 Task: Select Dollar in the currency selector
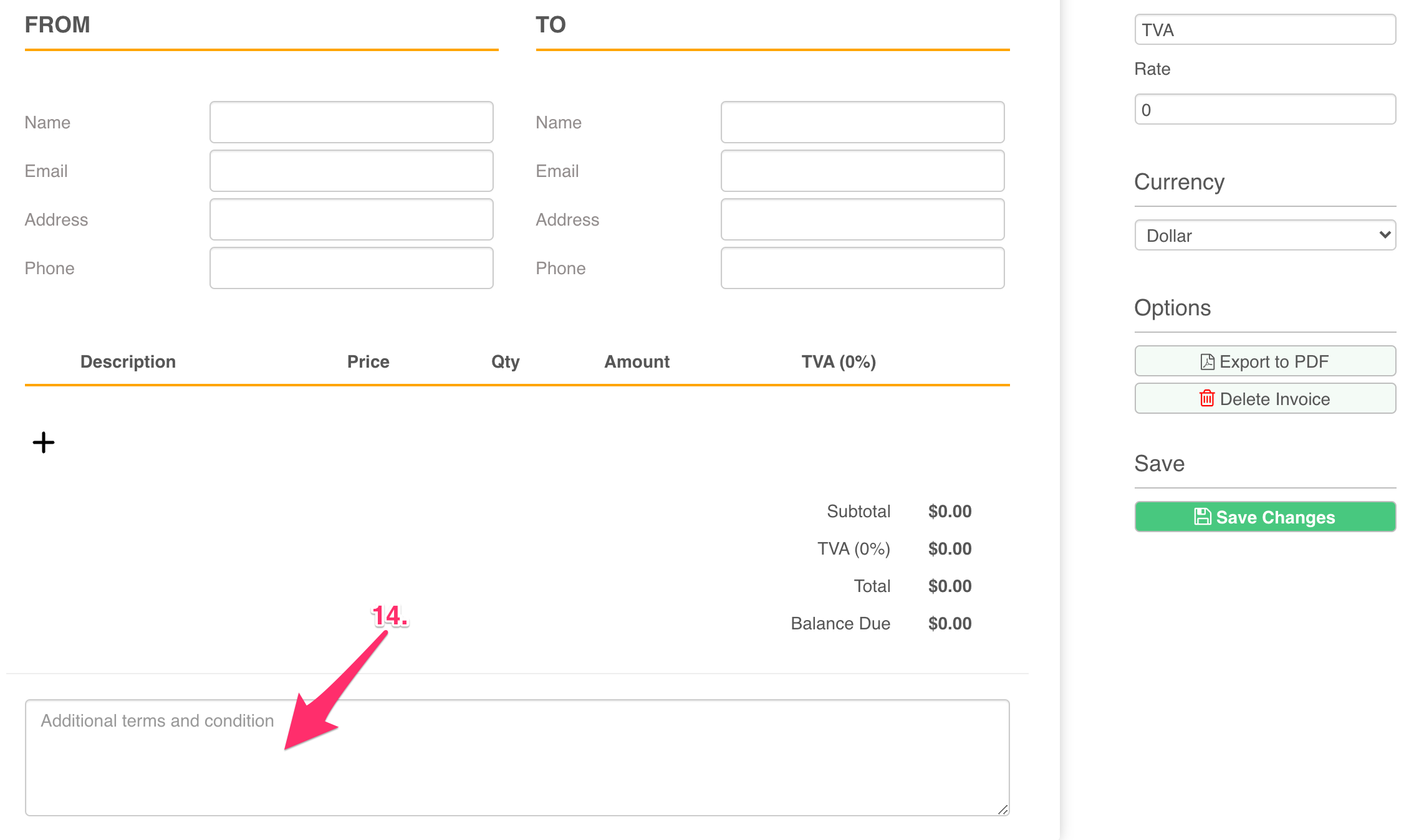pos(1264,235)
